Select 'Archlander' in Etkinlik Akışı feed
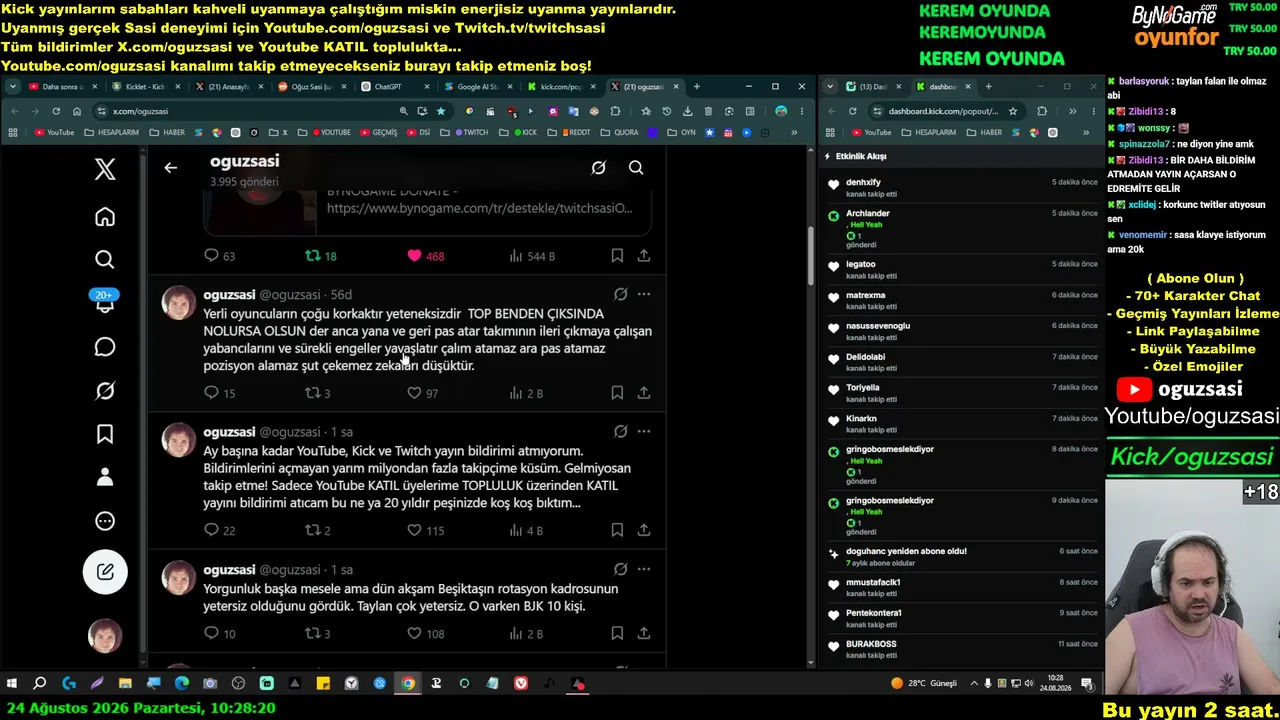This screenshot has width=1280, height=720. click(868, 213)
